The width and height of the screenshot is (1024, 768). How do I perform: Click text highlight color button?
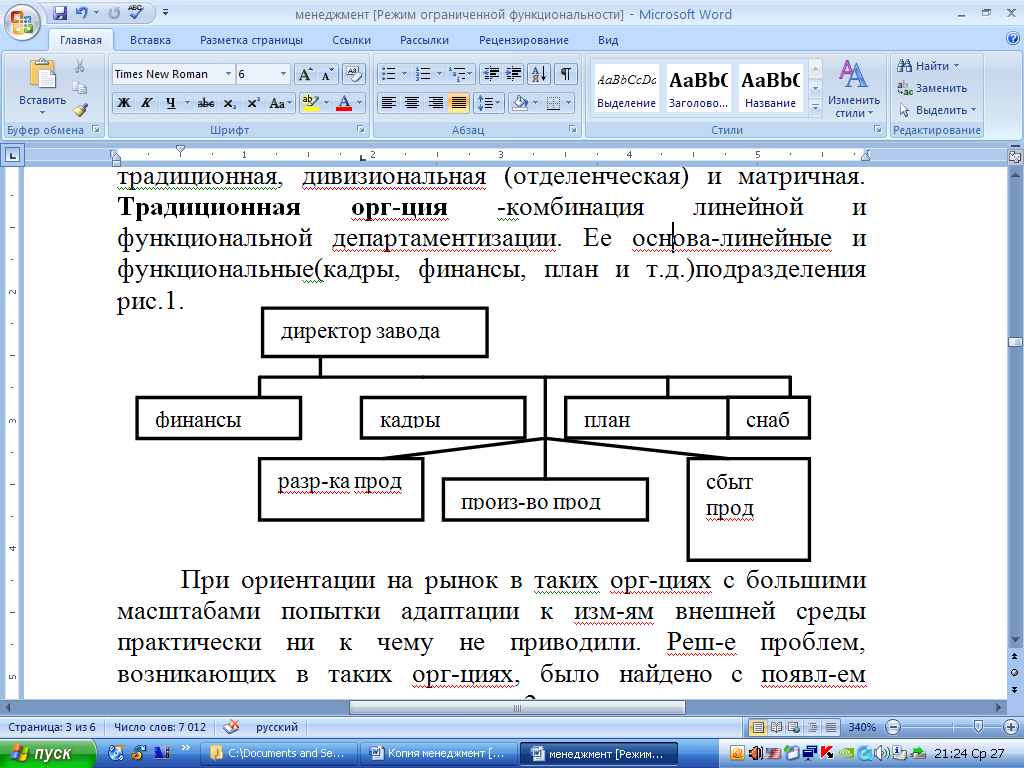coord(311,103)
